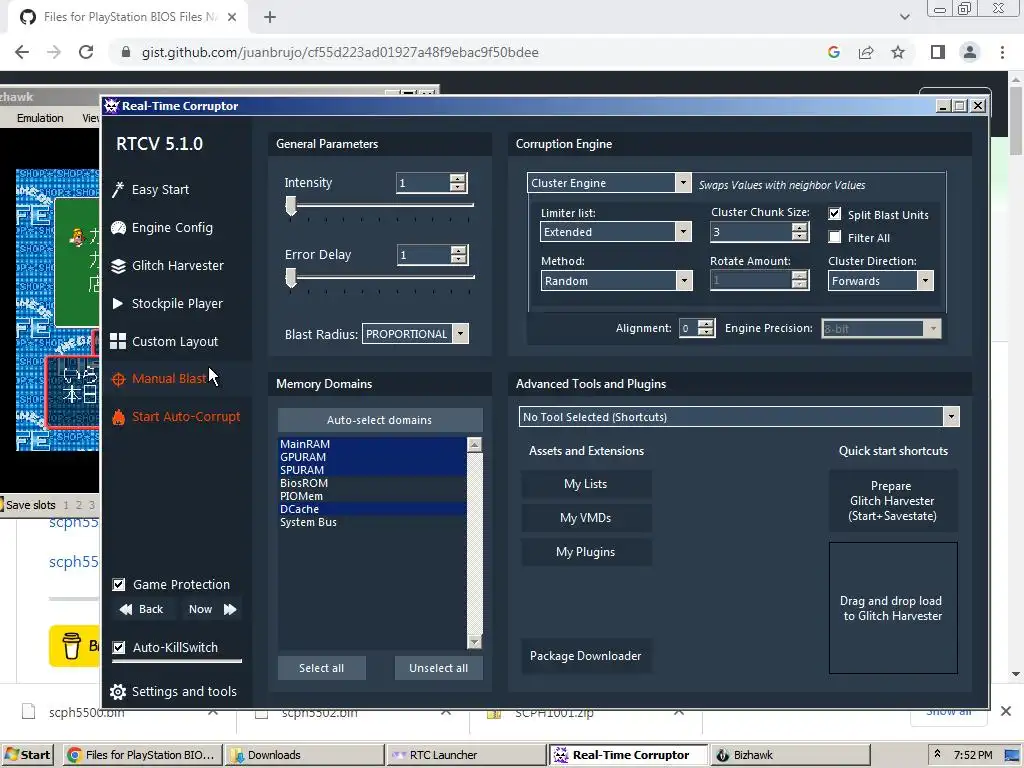Click Unselect all domains button
The width and height of the screenshot is (1024, 768).
438,668
